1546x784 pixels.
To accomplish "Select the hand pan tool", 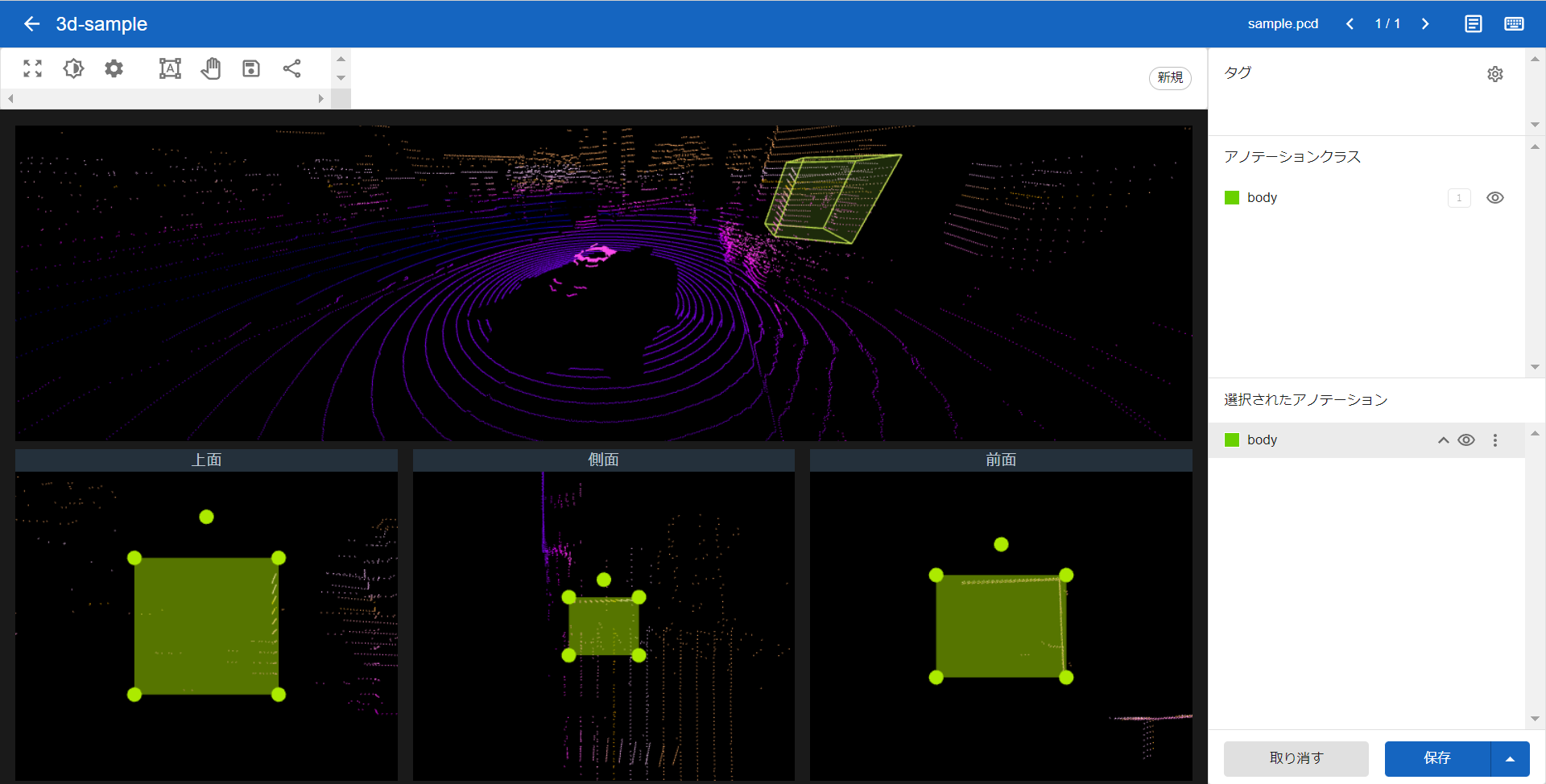I will coord(211,68).
